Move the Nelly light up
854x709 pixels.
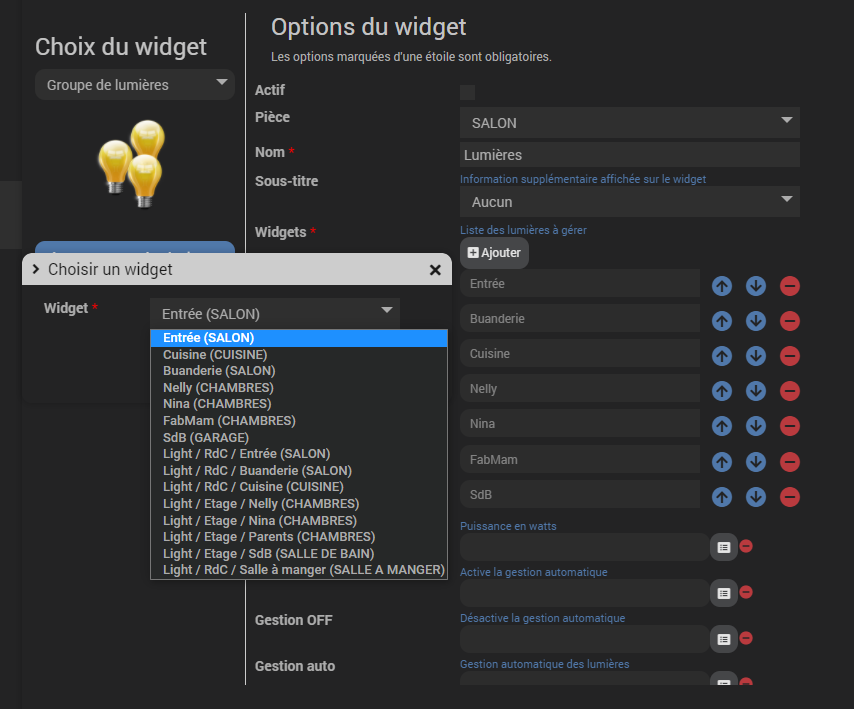click(722, 391)
